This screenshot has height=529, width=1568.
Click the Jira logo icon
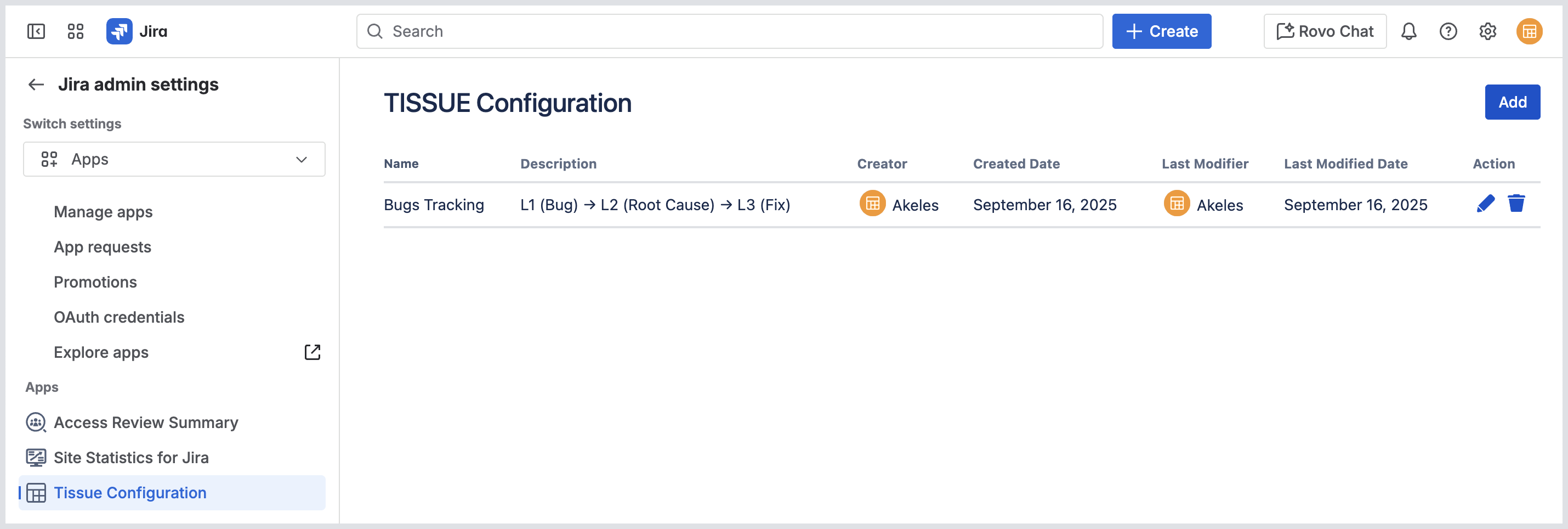pos(120,31)
